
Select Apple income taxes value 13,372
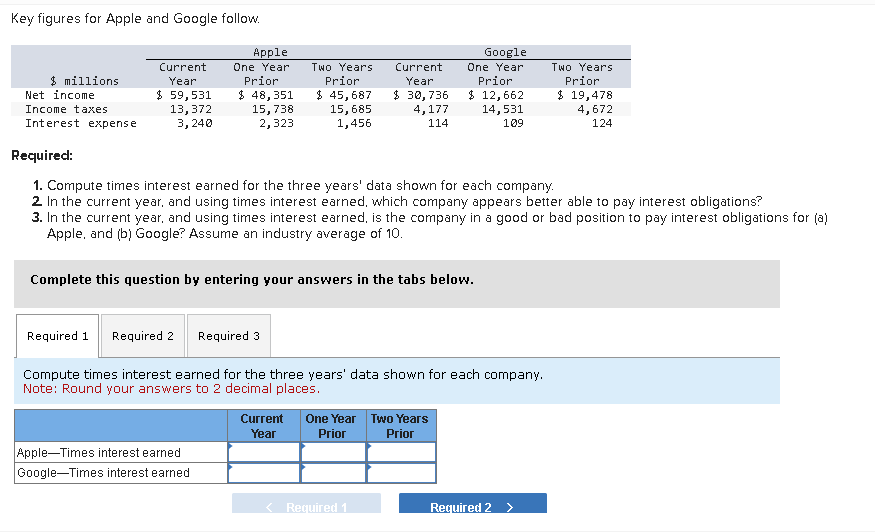pos(191,109)
